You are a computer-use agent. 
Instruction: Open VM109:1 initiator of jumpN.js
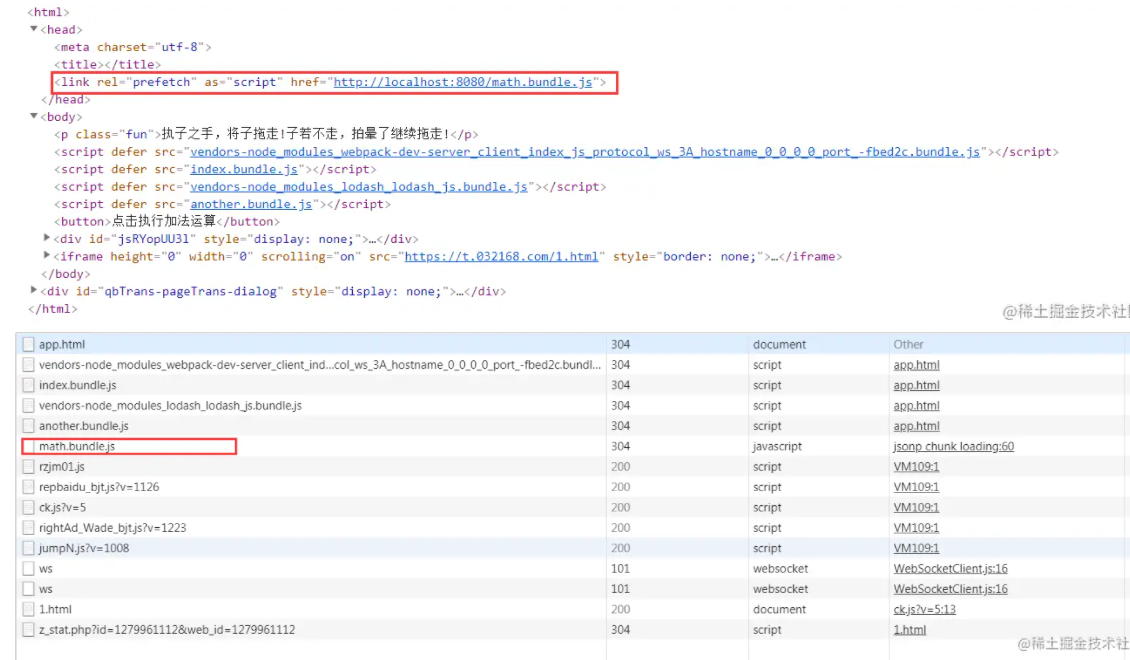click(x=916, y=548)
